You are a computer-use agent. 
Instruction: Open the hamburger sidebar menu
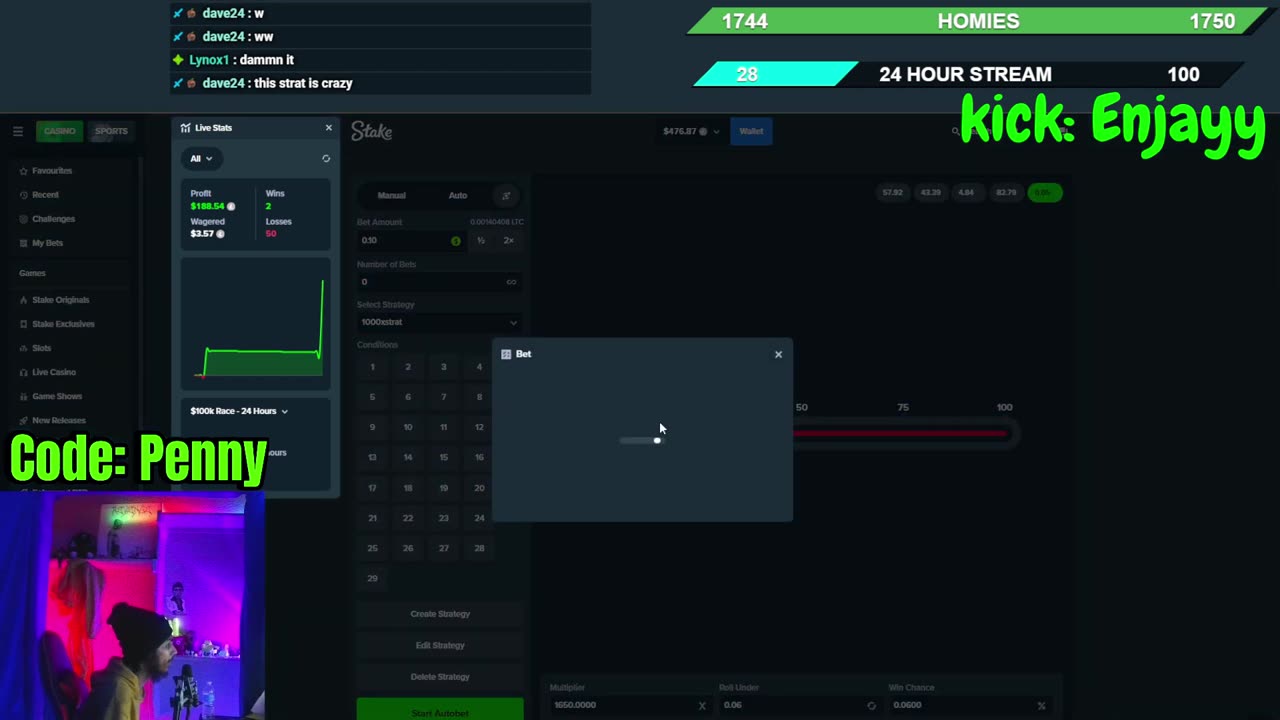click(18, 131)
